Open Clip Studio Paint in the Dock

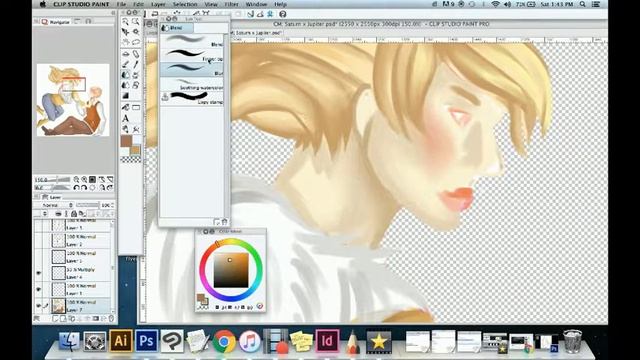172,341
